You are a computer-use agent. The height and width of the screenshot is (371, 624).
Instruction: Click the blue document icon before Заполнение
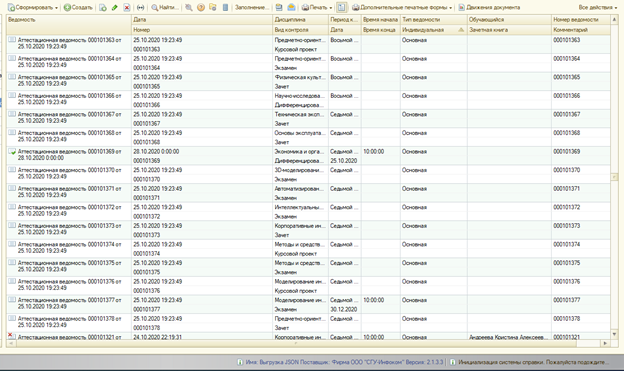pos(225,7)
